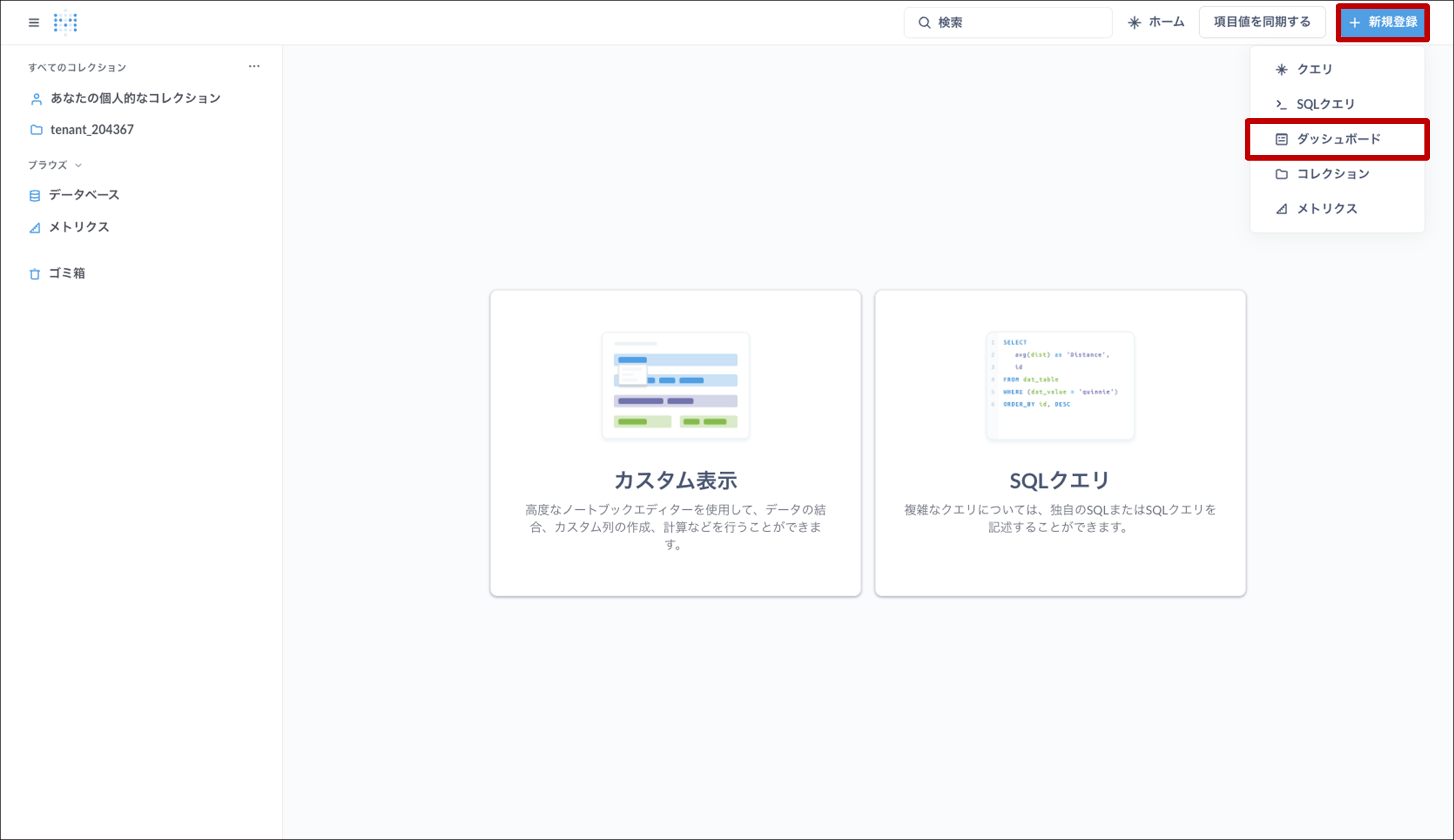Click the メトリクス triangle icon in menu
This screenshot has height=840, width=1454.
1282,209
